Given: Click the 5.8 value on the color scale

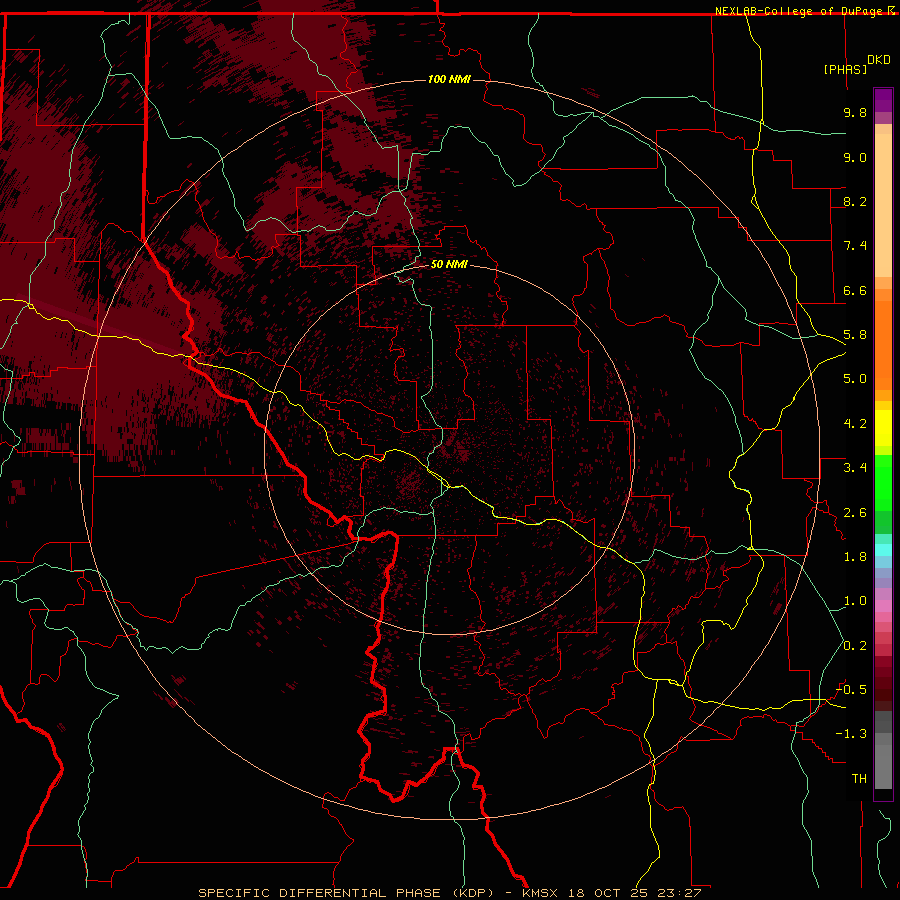Looking at the screenshot, I should click(x=855, y=335).
